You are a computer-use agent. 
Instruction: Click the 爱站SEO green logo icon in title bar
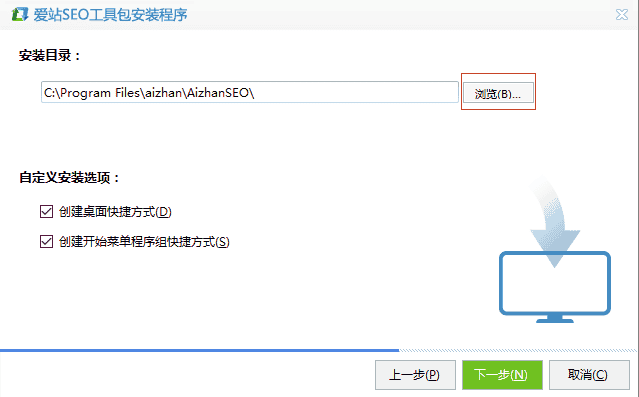[x=20, y=15]
